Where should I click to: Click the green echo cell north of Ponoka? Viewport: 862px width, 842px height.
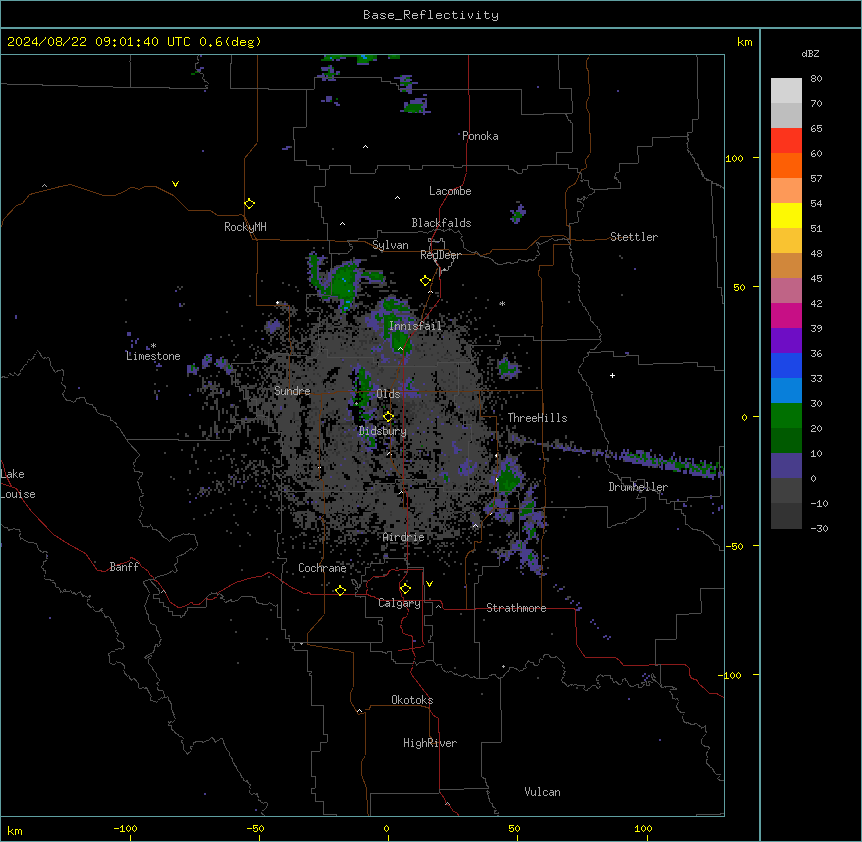coord(416,106)
